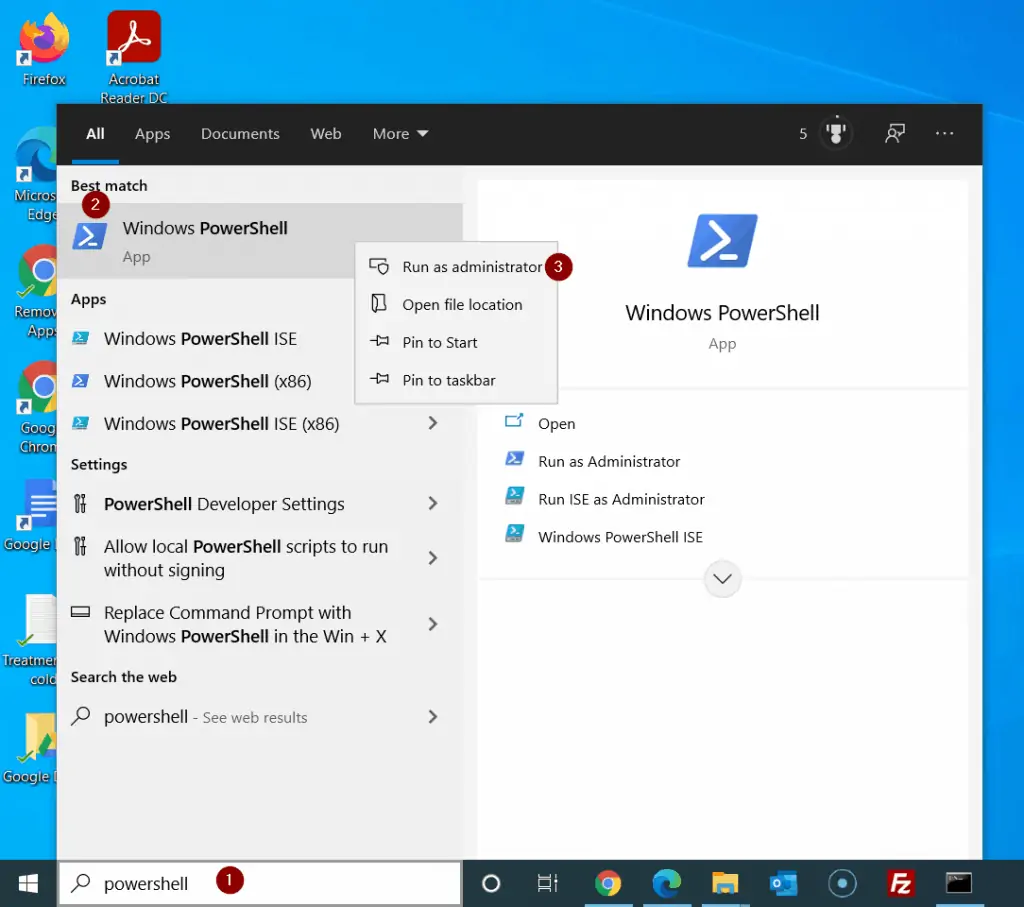The width and height of the screenshot is (1024, 907).
Task: Open the three-dot options in search header
Action: coord(944,133)
